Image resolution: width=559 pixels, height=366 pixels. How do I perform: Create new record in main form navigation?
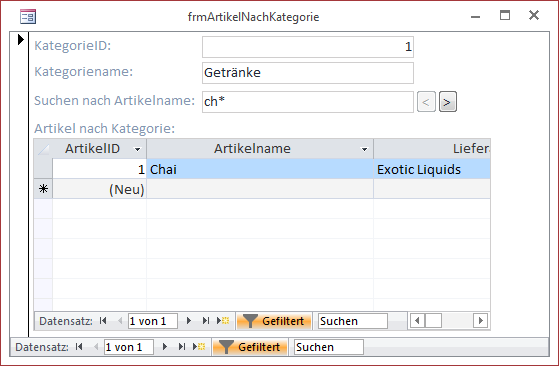199,347
